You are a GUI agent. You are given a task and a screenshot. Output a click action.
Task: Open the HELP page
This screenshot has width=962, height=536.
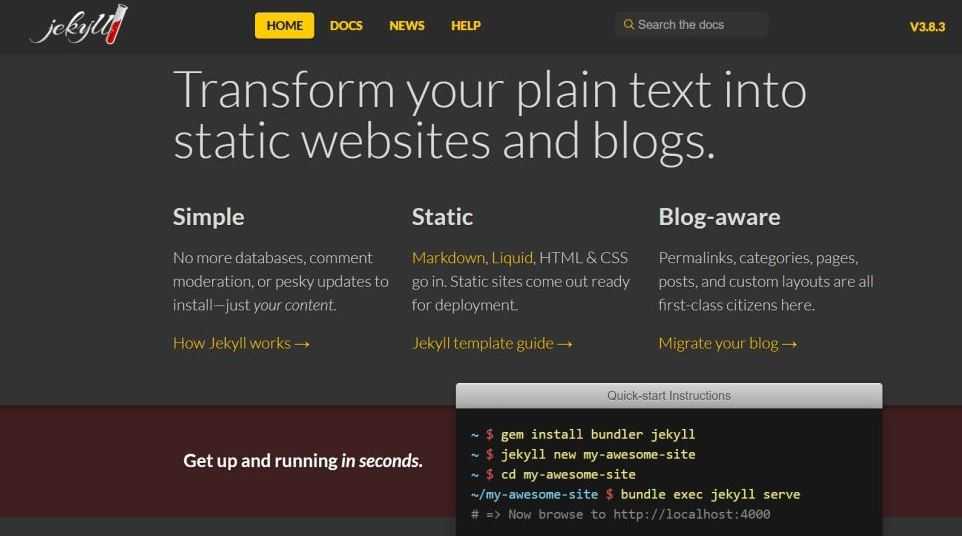466,26
